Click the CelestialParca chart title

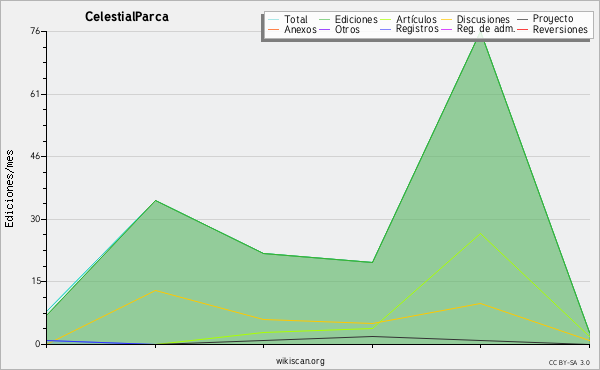127,17
